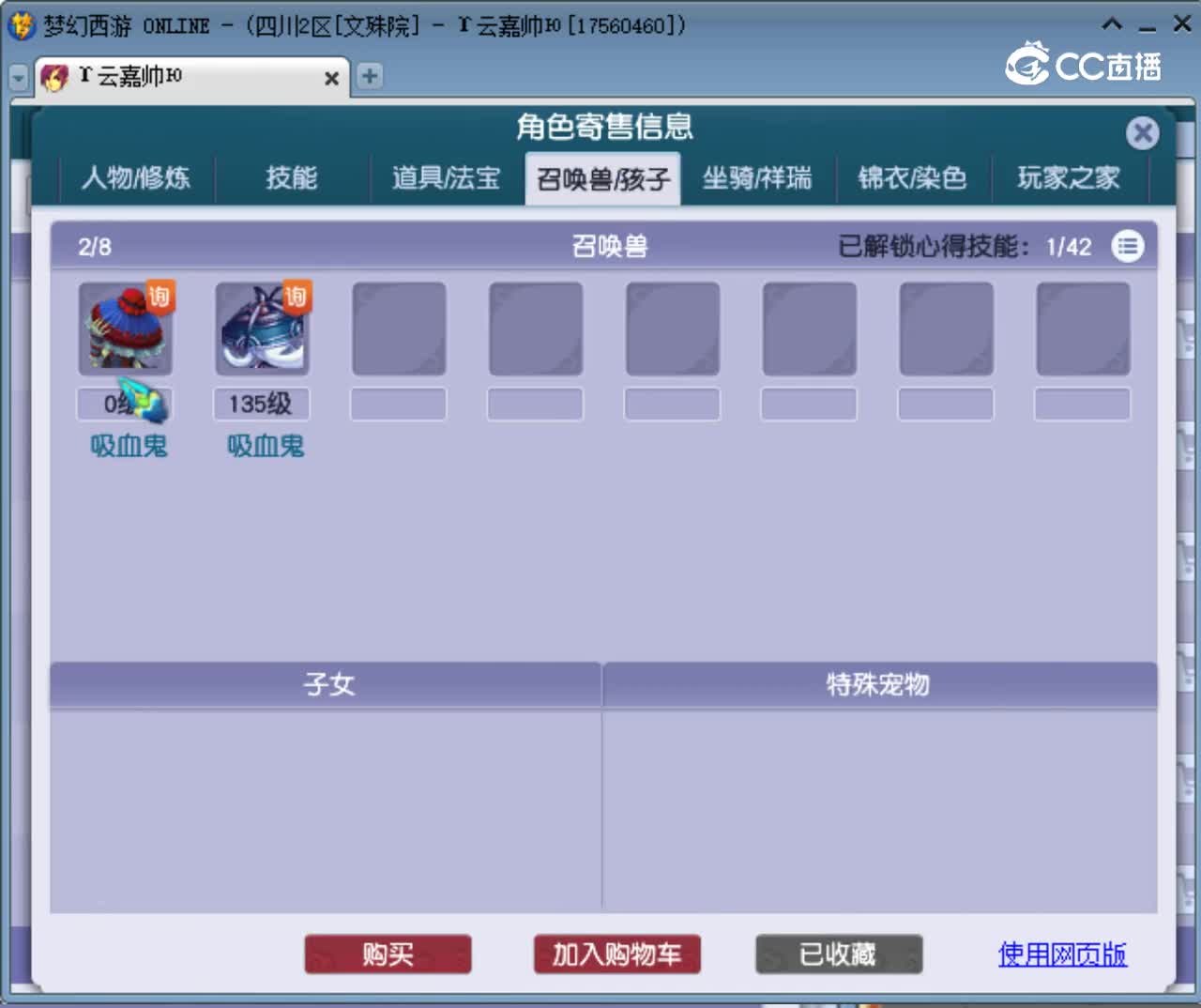This screenshot has height=1008, width=1201.
Task: Click the 购买 button
Action: [388, 955]
